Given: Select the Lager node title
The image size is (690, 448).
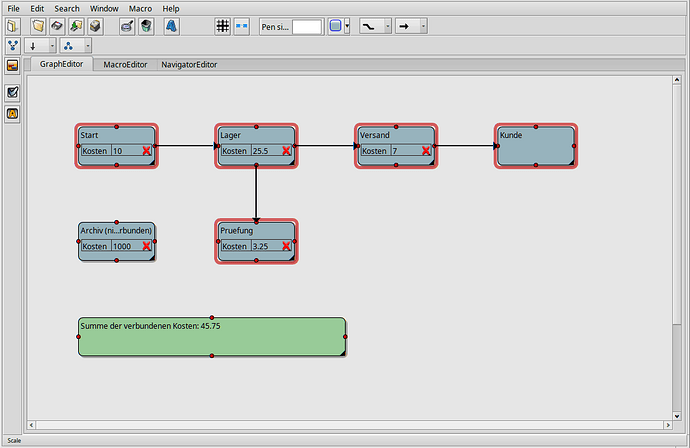Looking at the screenshot, I should [x=231, y=135].
